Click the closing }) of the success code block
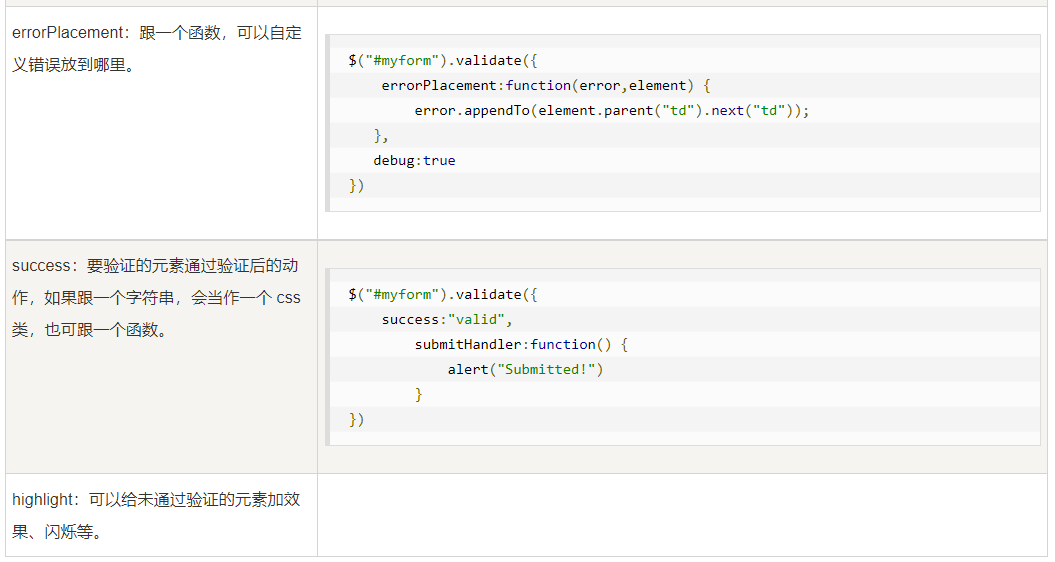1055x562 pixels. pos(357,419)
